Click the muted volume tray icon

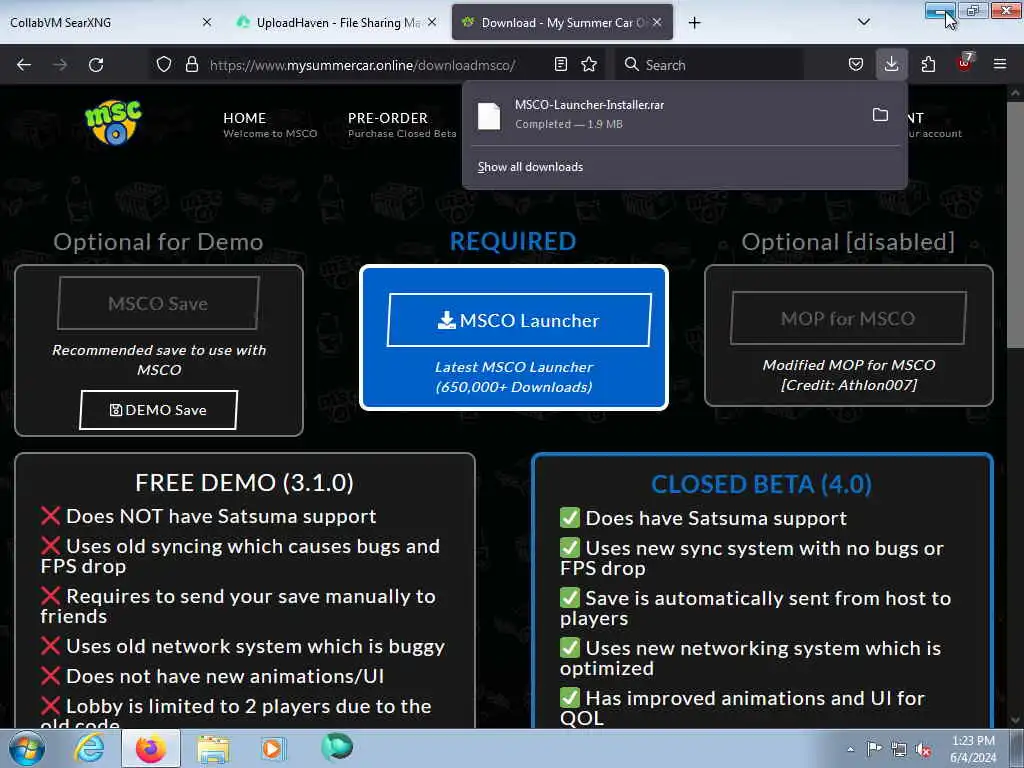[923, 749]
